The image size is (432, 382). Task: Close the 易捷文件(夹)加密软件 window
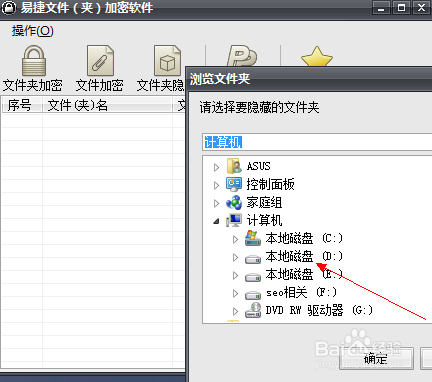pos(421,7)
